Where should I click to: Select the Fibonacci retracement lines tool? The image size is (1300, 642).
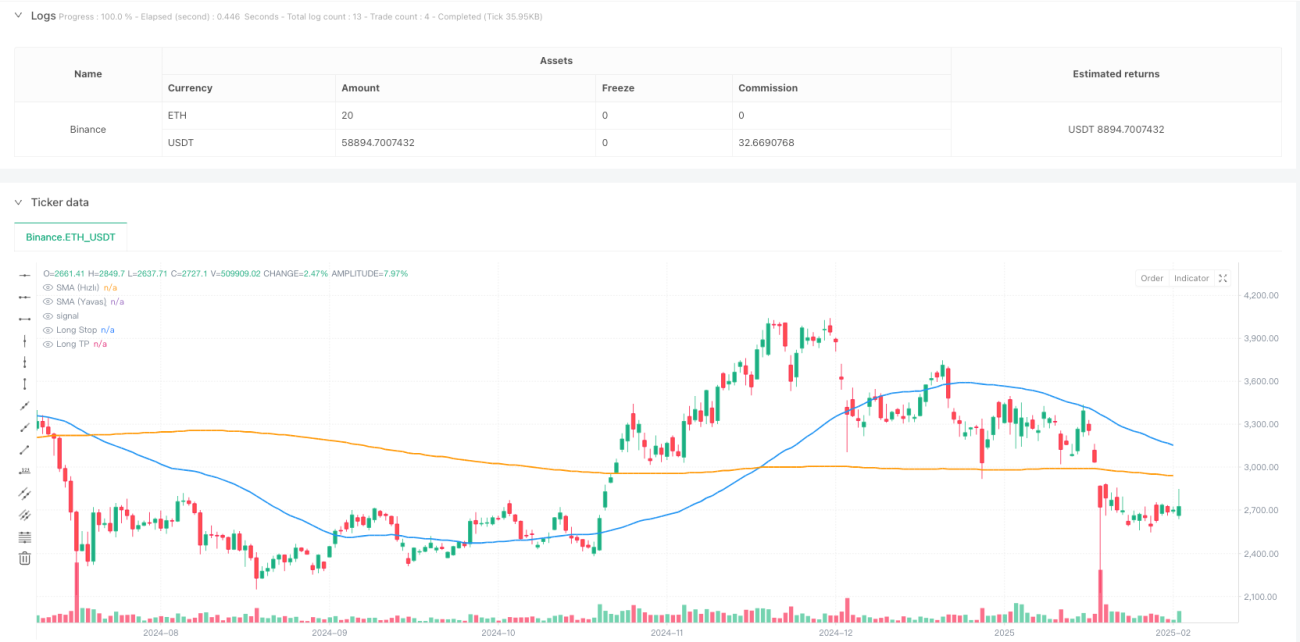pos(25,537)
